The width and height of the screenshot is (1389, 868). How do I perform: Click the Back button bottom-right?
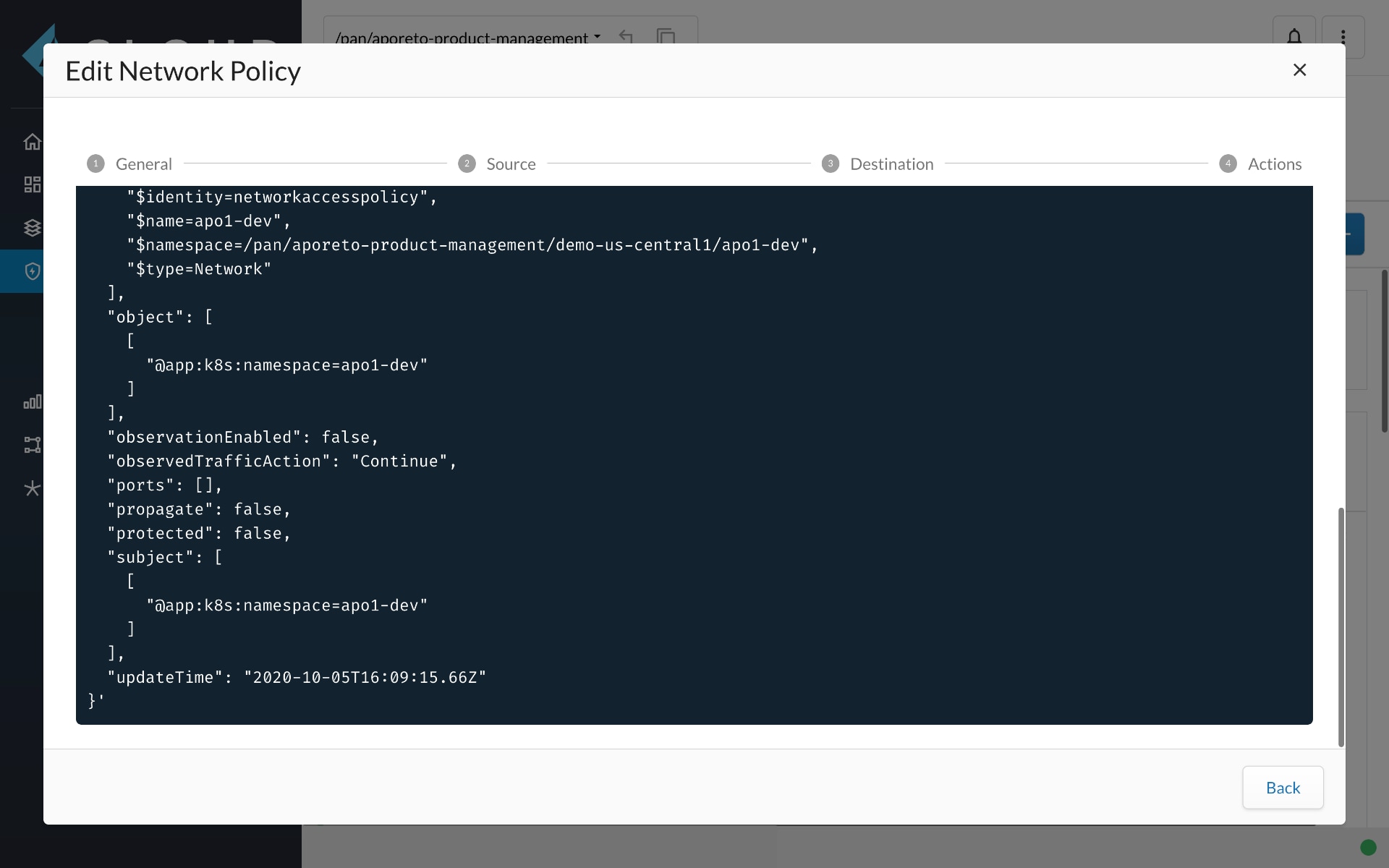(1283, 787)
